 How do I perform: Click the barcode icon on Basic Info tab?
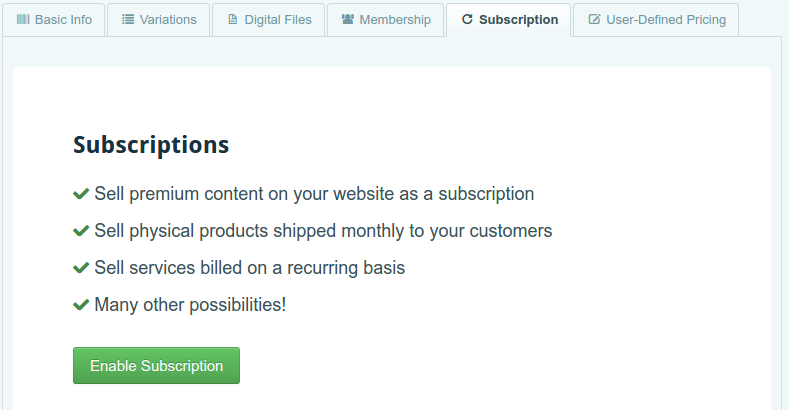[x=23, y=20]
